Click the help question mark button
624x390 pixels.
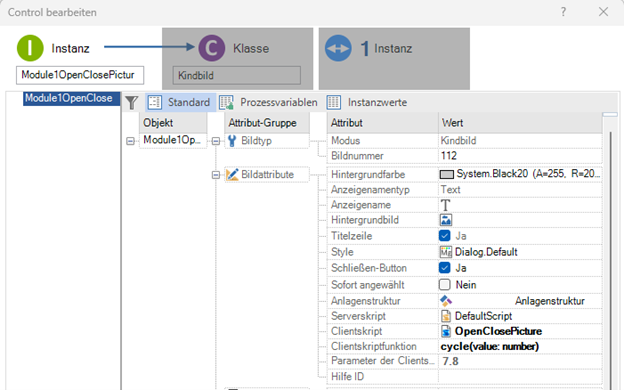(x=563, y=12)
